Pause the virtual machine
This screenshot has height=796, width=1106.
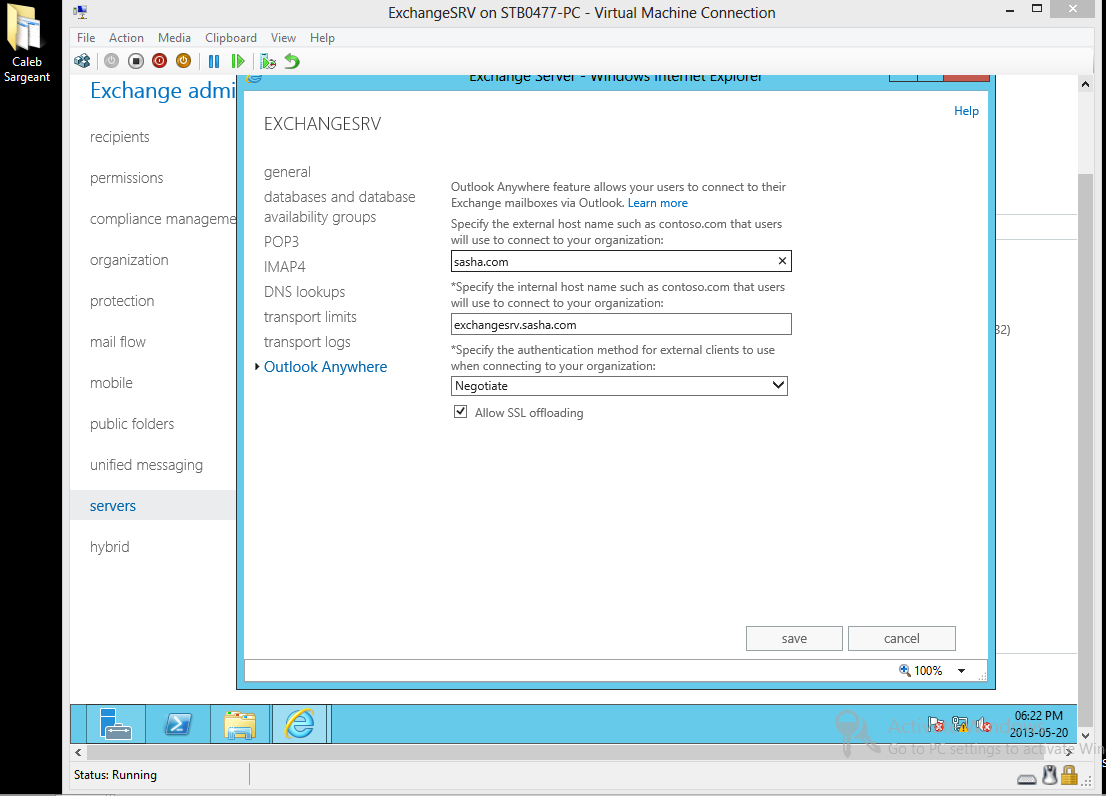point(214,61)
